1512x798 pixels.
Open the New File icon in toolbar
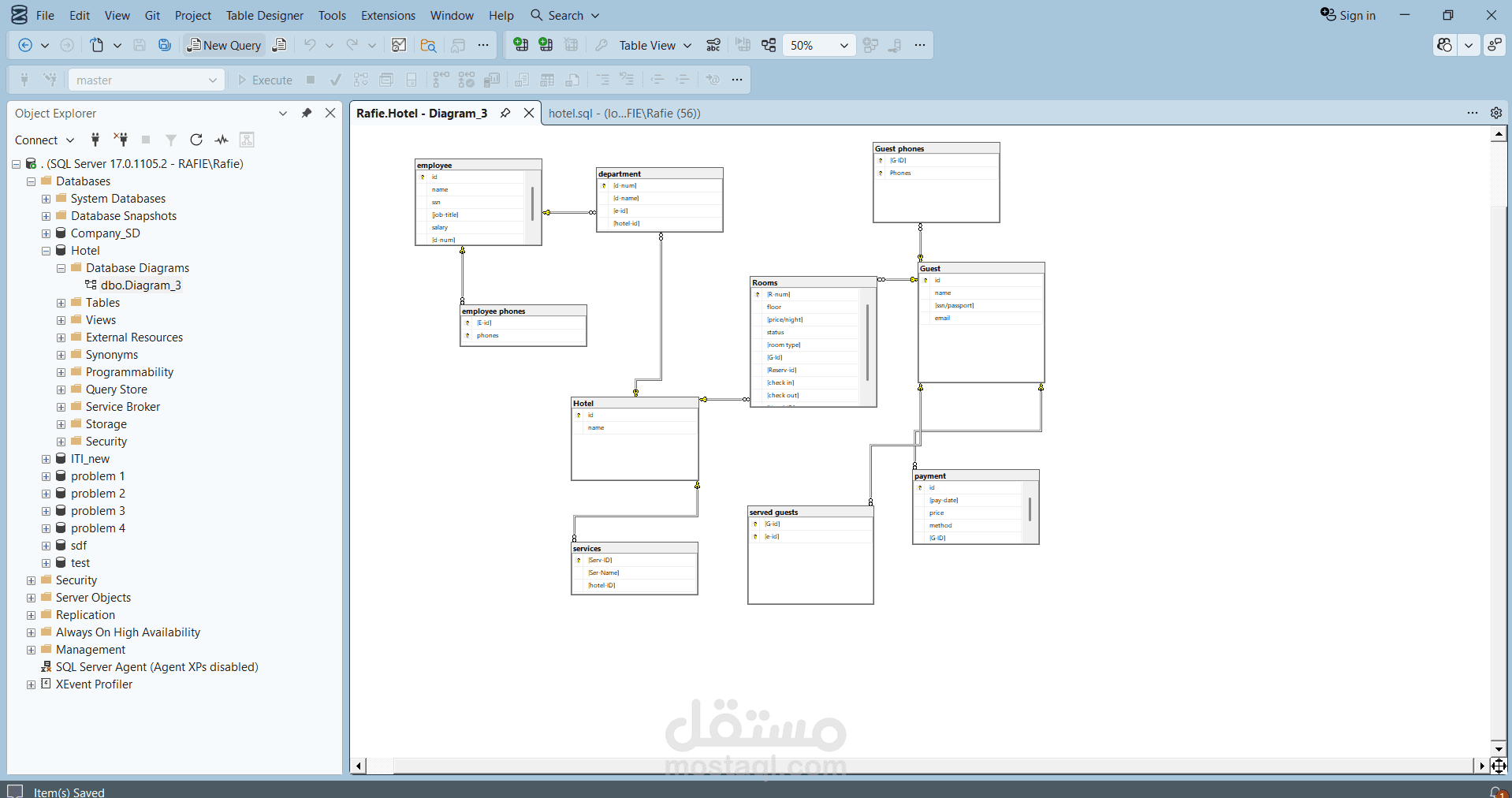point(96,45)
